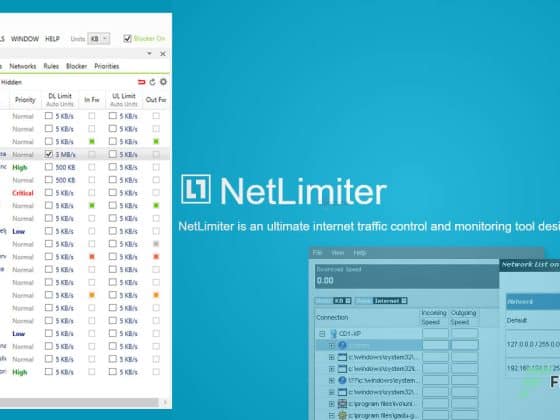Click the question mark icon in the highlighted connection row
The image size is (560, 420).
342,345
